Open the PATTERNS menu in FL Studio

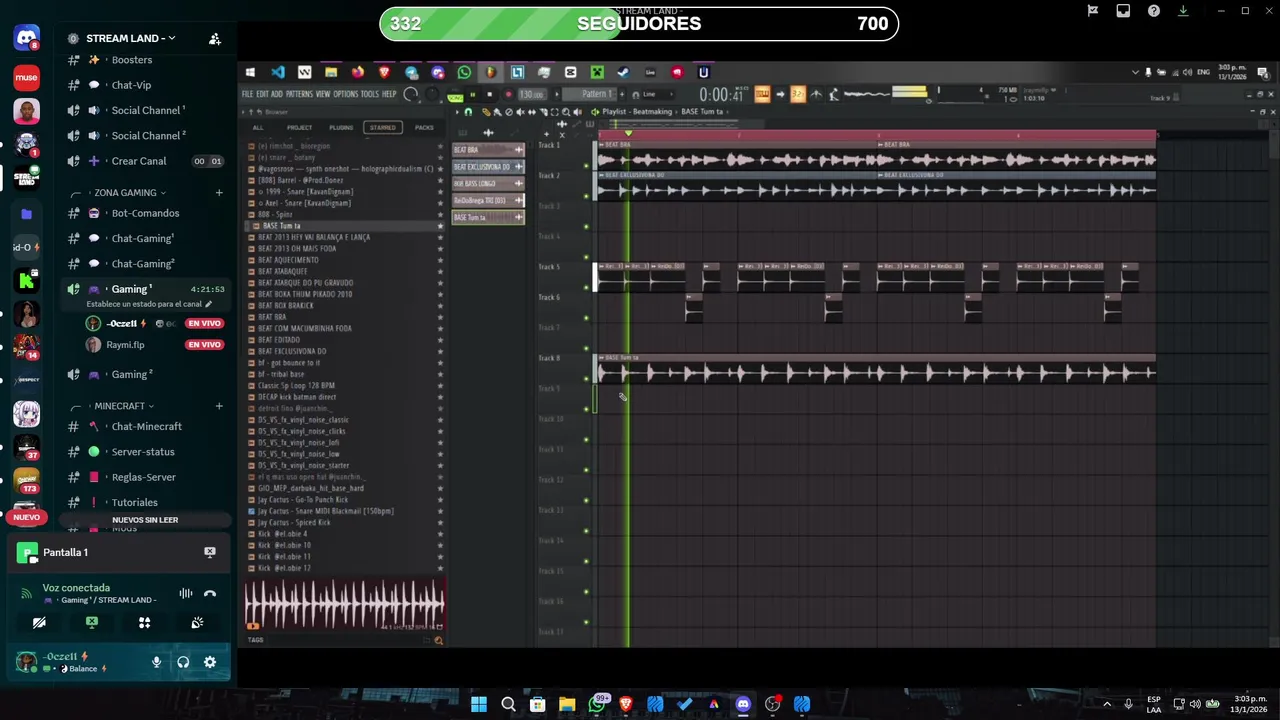point(299,94)
